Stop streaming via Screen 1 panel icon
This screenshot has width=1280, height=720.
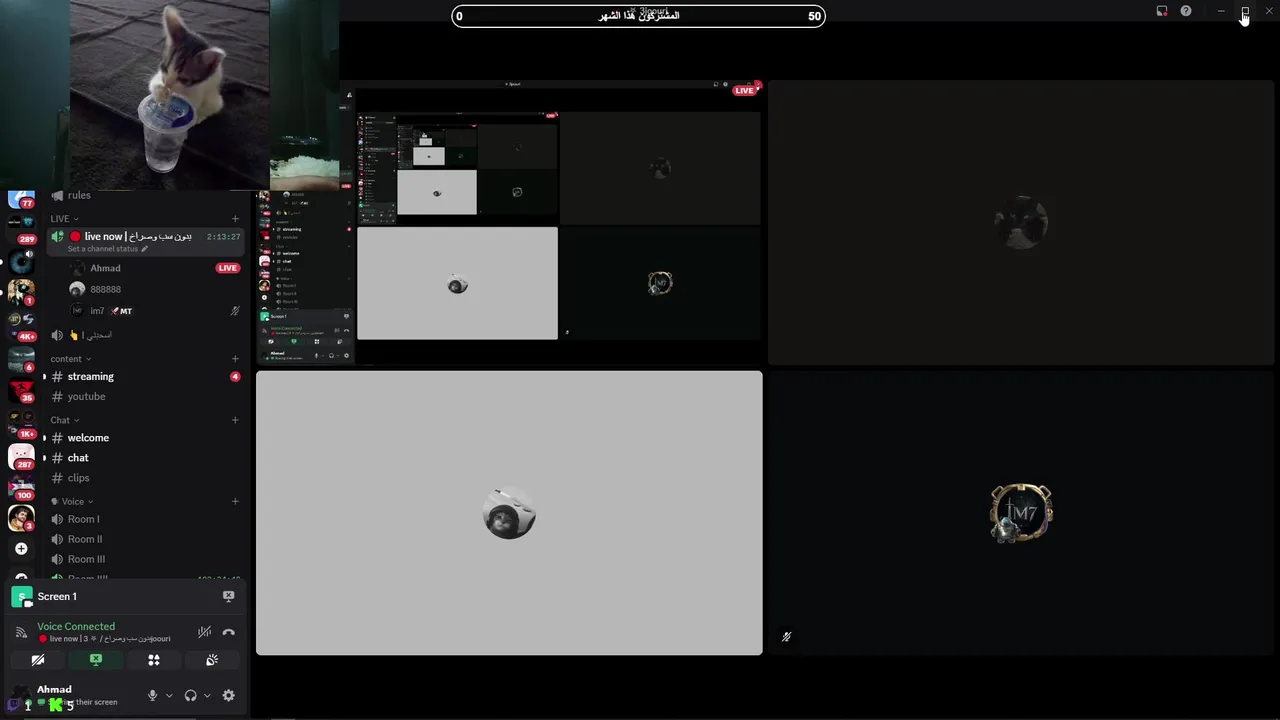tap(228, 596)
